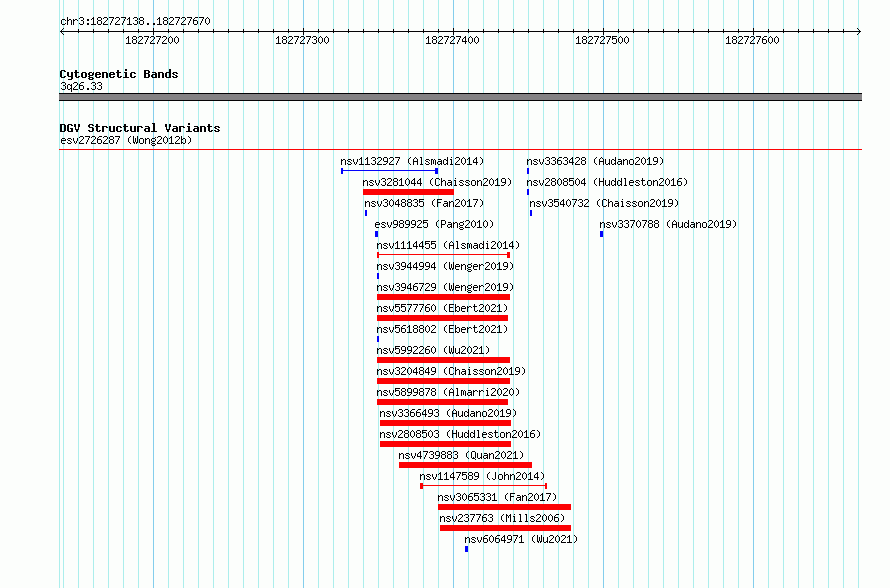
Task: Open nsv3204849 (Chaisson2019) label
Action: coord(451,371)
